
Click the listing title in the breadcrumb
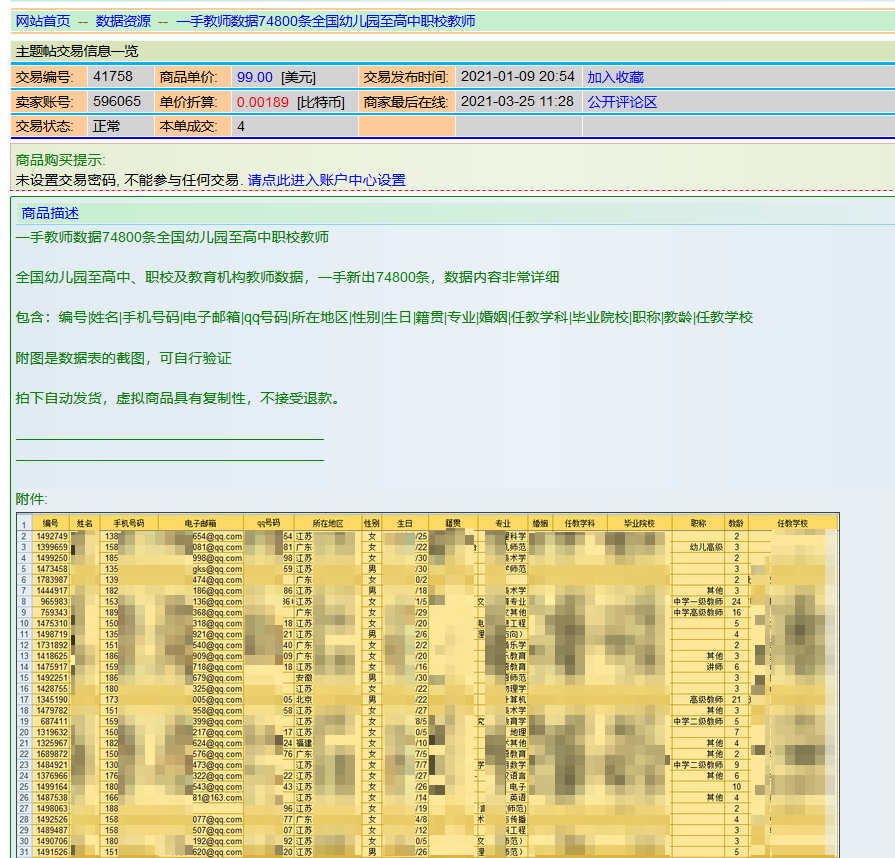[325, 21]
